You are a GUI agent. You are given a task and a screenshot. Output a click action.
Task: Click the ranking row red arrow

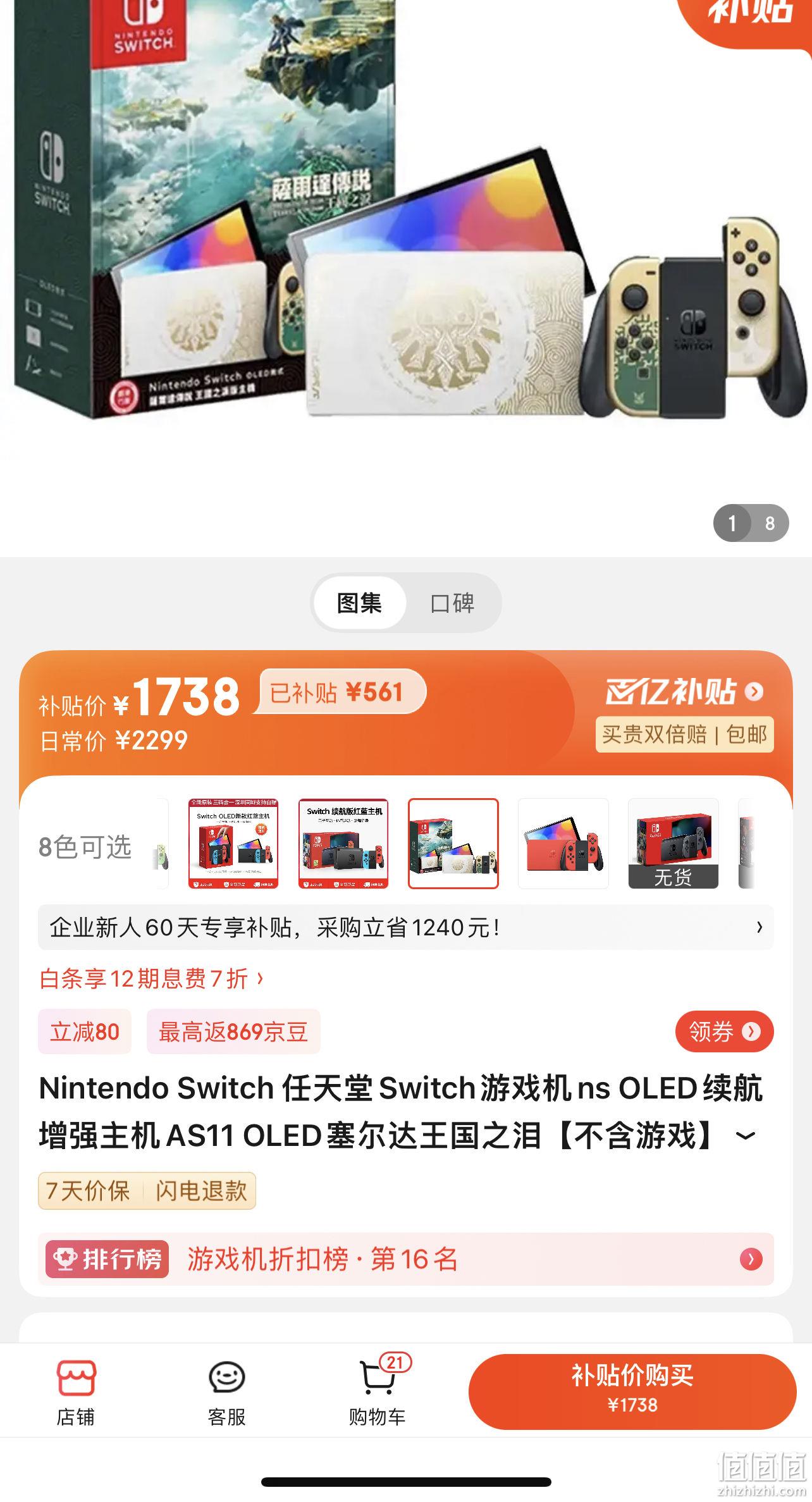pos(751,1259)
